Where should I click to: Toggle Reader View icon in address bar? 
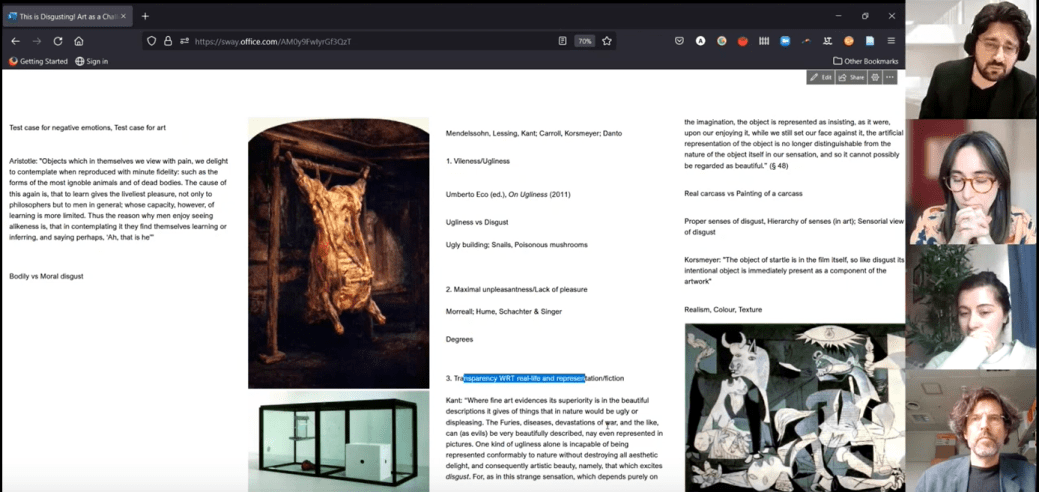tap(562, 41)
